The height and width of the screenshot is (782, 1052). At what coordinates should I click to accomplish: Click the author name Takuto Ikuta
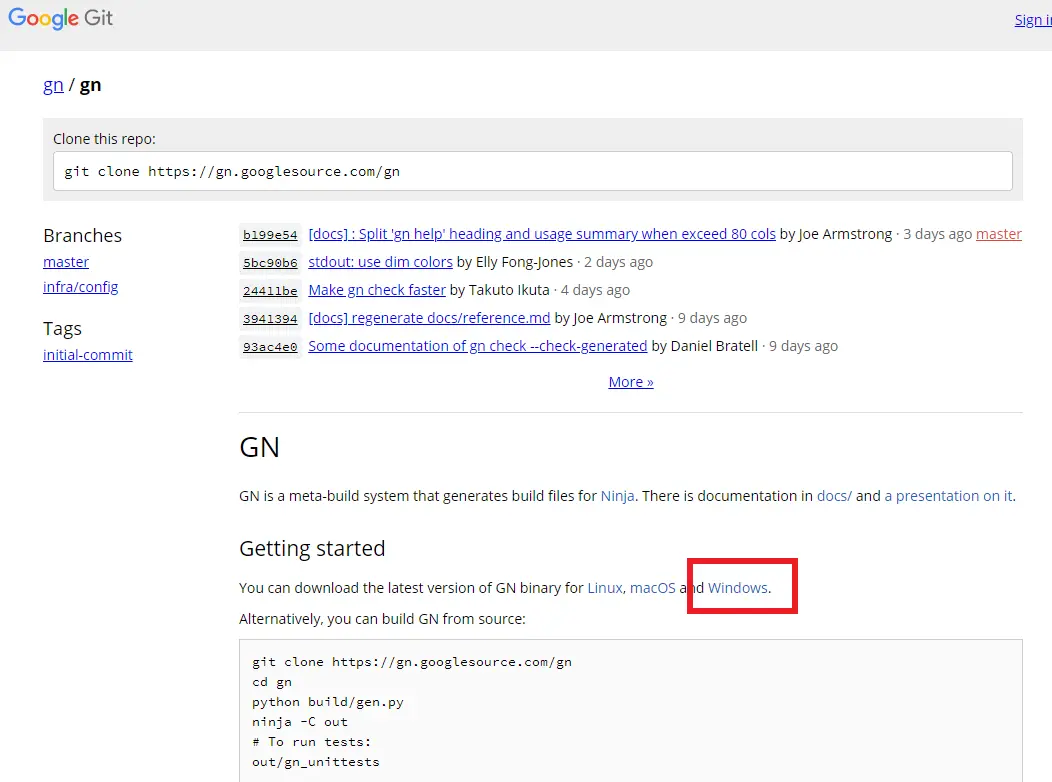(509, 290)
